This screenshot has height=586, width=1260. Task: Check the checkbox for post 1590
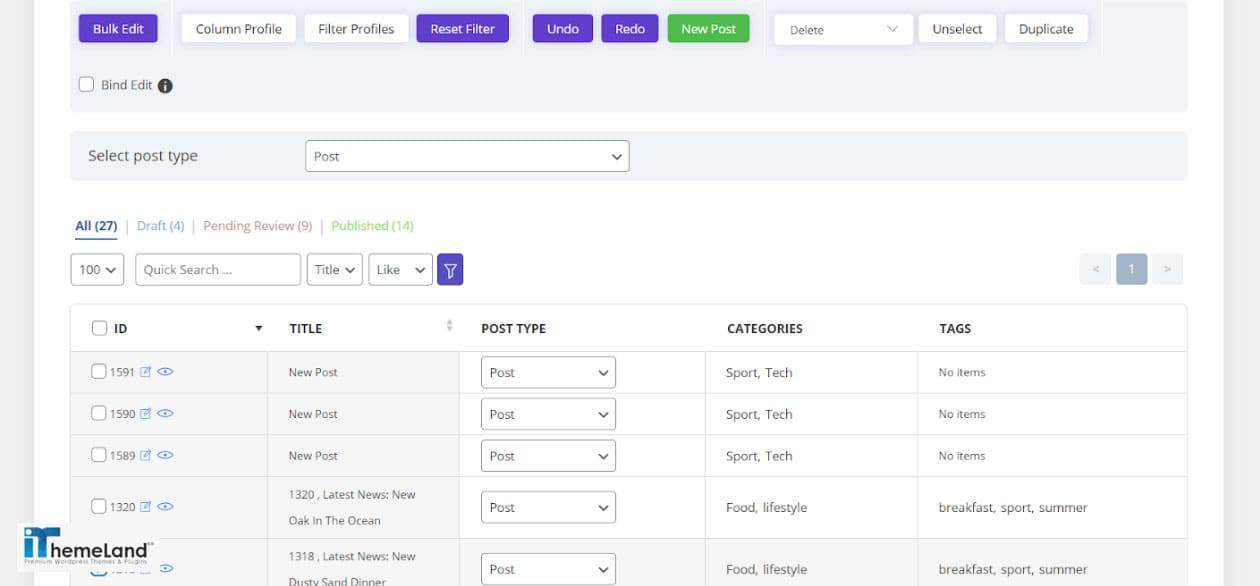[x=99, y=413]
